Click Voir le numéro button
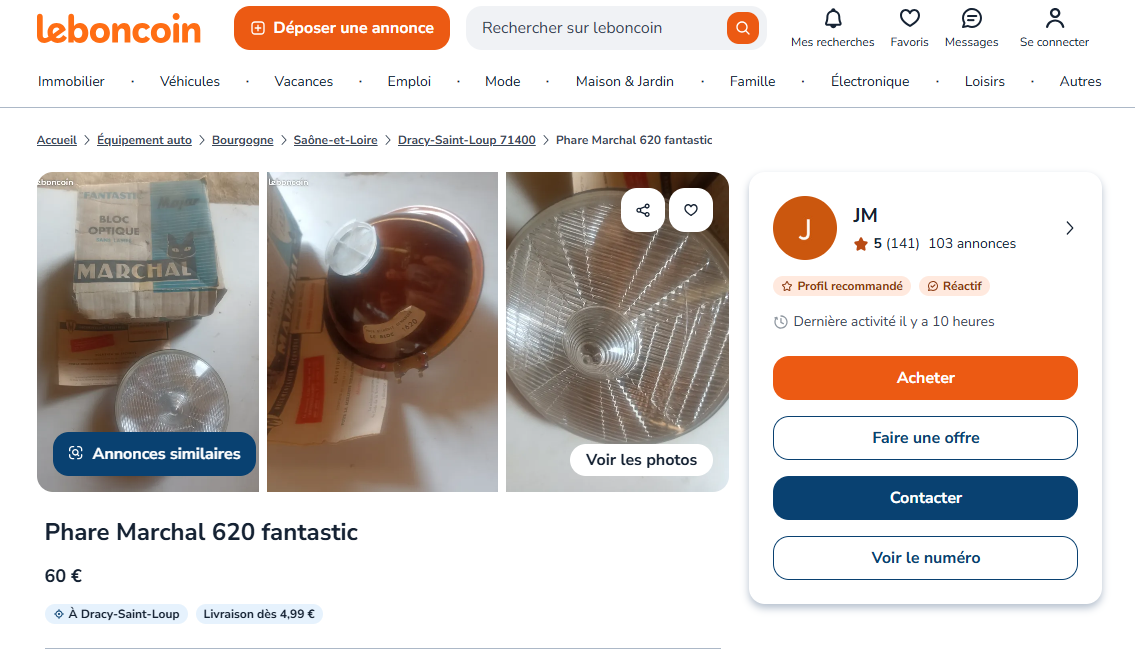The height and width of the screenshot is (672, 1135). coord(925,558)
